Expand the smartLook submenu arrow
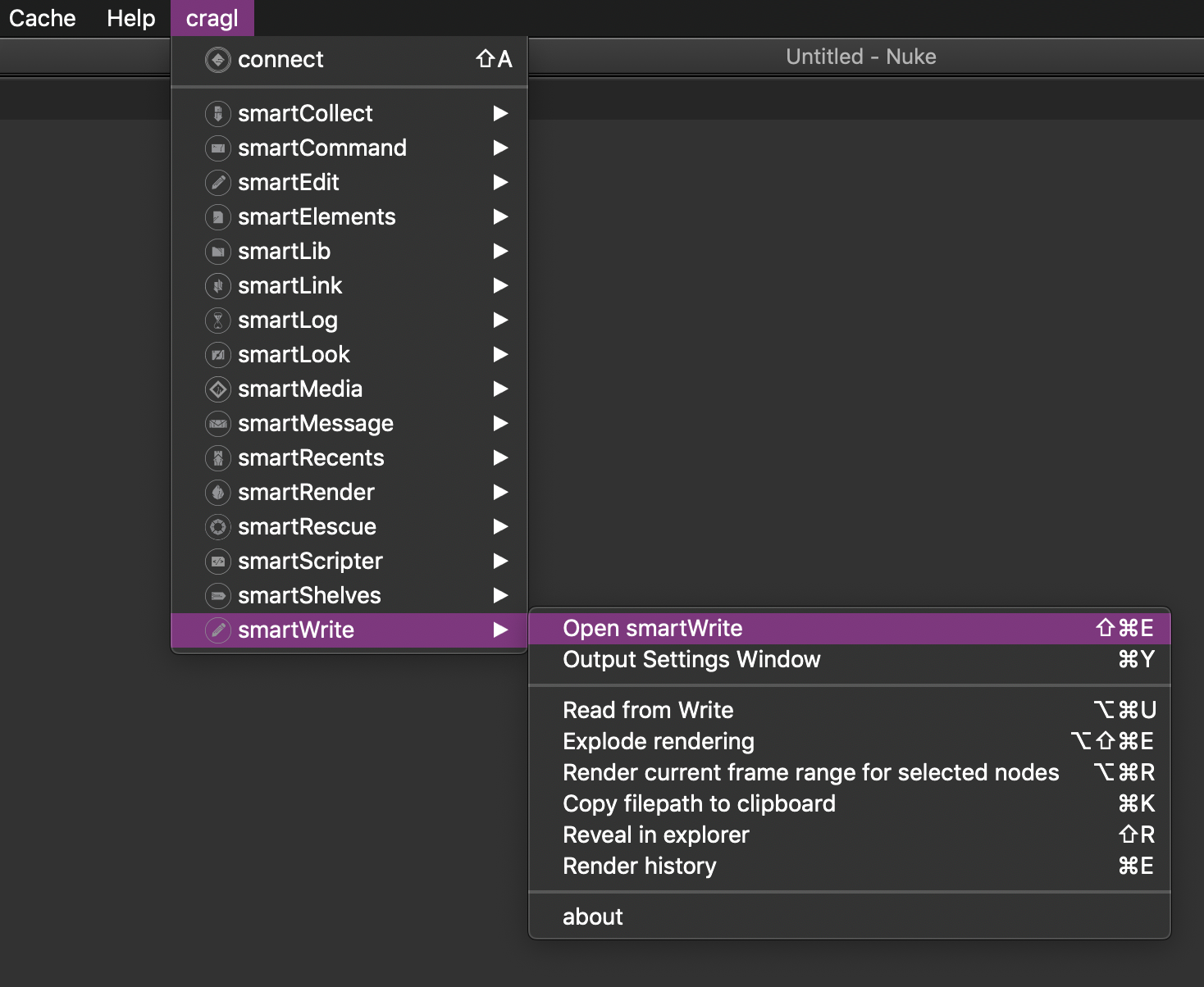This screenshot has width=1204, height=987. 500,355
